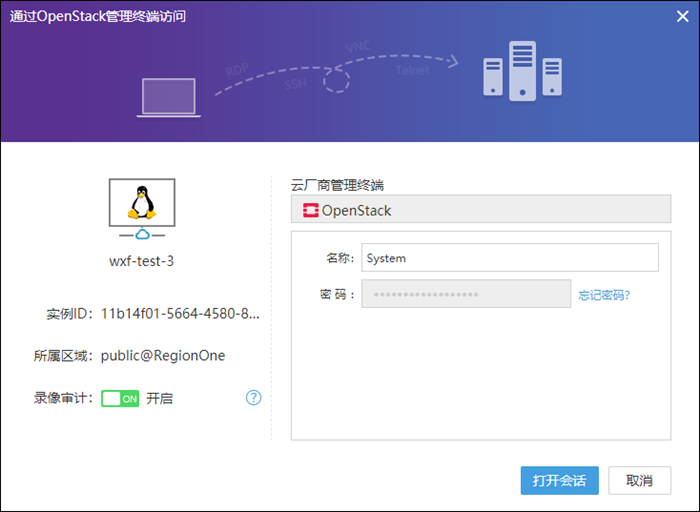Click the 开启 status label
Viewport: 700px width, 512px height.
(159, 398)
